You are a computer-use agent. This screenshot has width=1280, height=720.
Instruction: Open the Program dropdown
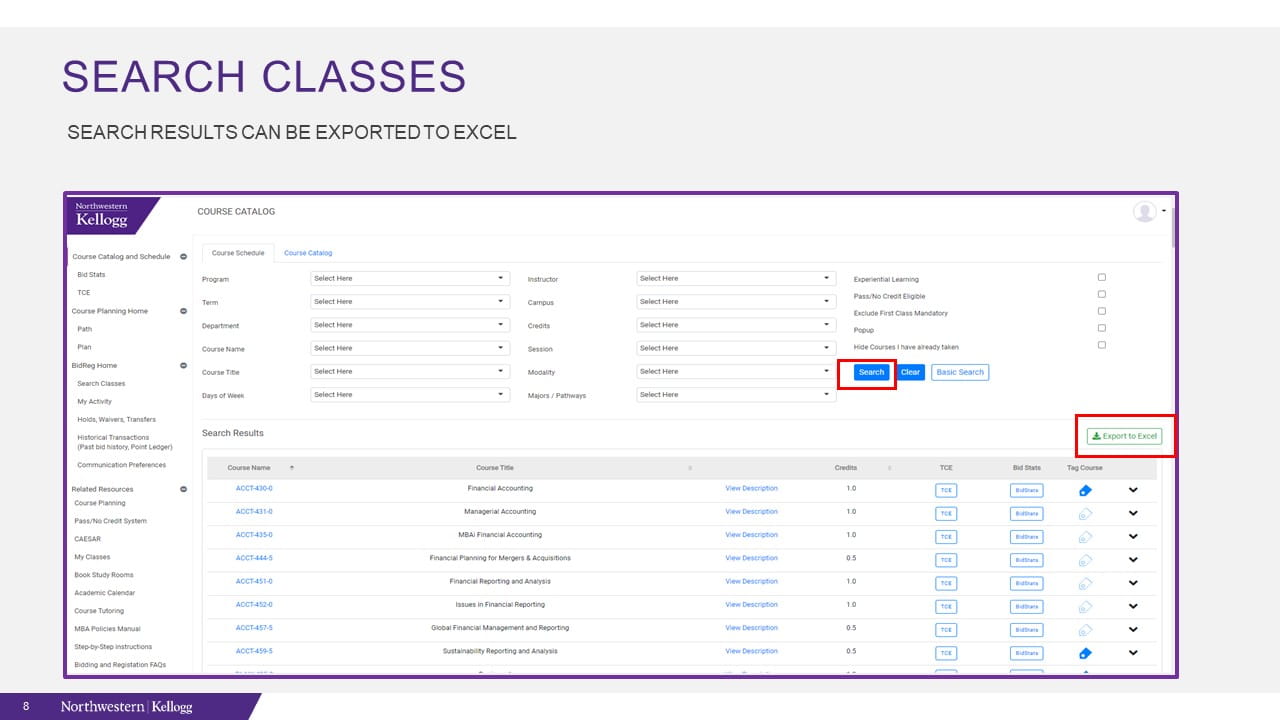click(x=410, y=278)
